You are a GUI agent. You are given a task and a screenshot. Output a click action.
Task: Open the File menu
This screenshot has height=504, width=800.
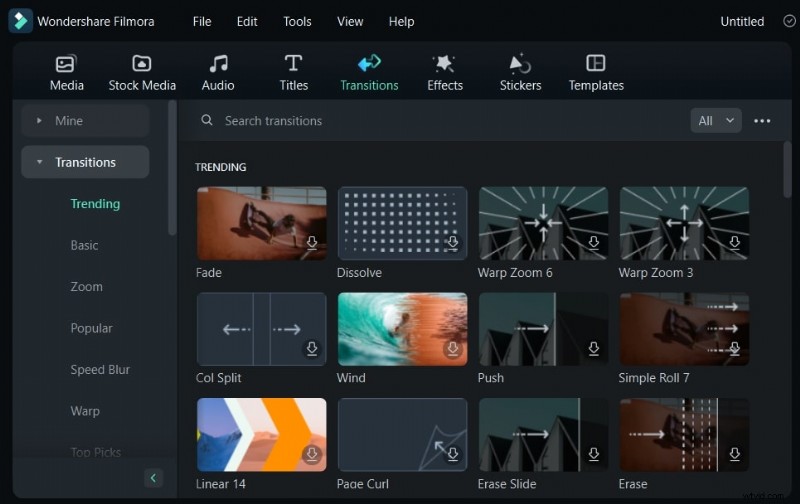[202, 21]
